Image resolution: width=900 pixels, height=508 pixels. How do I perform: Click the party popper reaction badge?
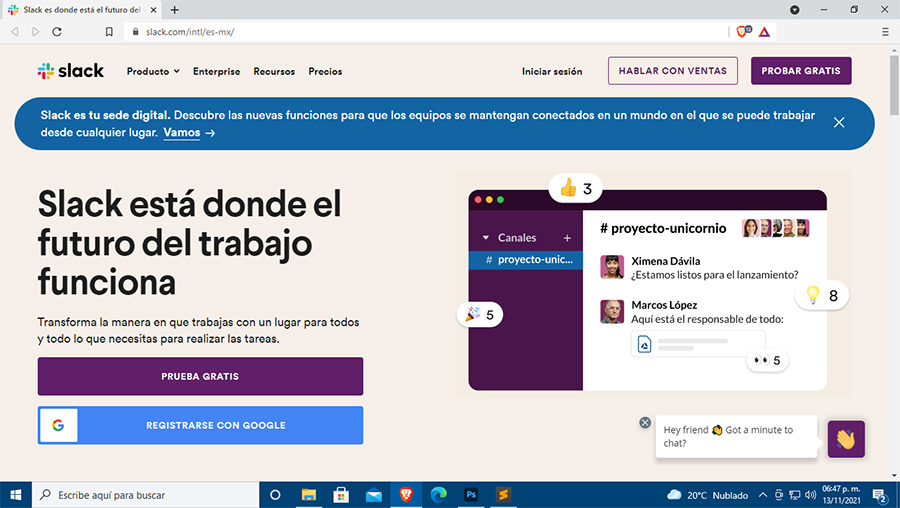point(480,315)
